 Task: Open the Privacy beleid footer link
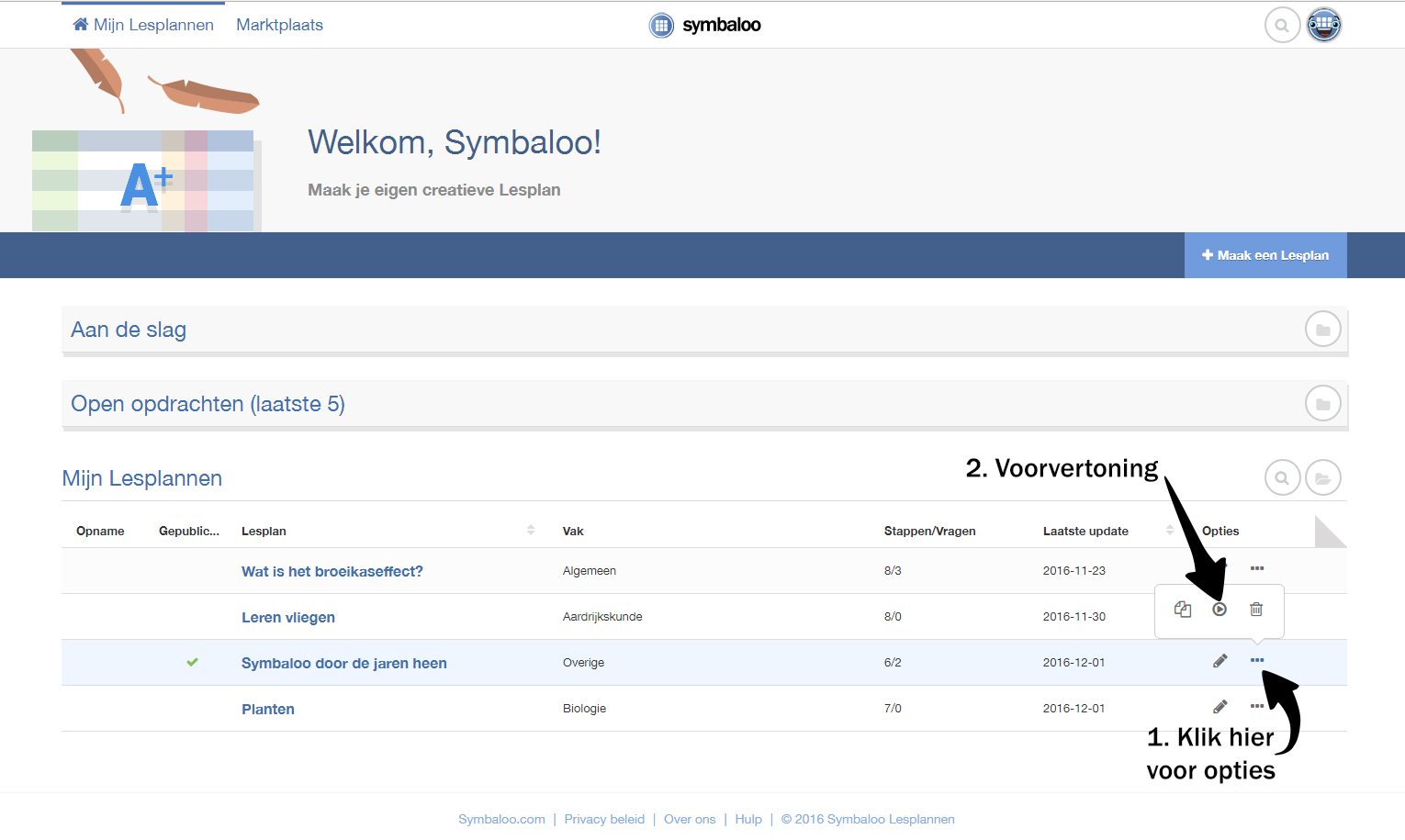tap(604, 819)
